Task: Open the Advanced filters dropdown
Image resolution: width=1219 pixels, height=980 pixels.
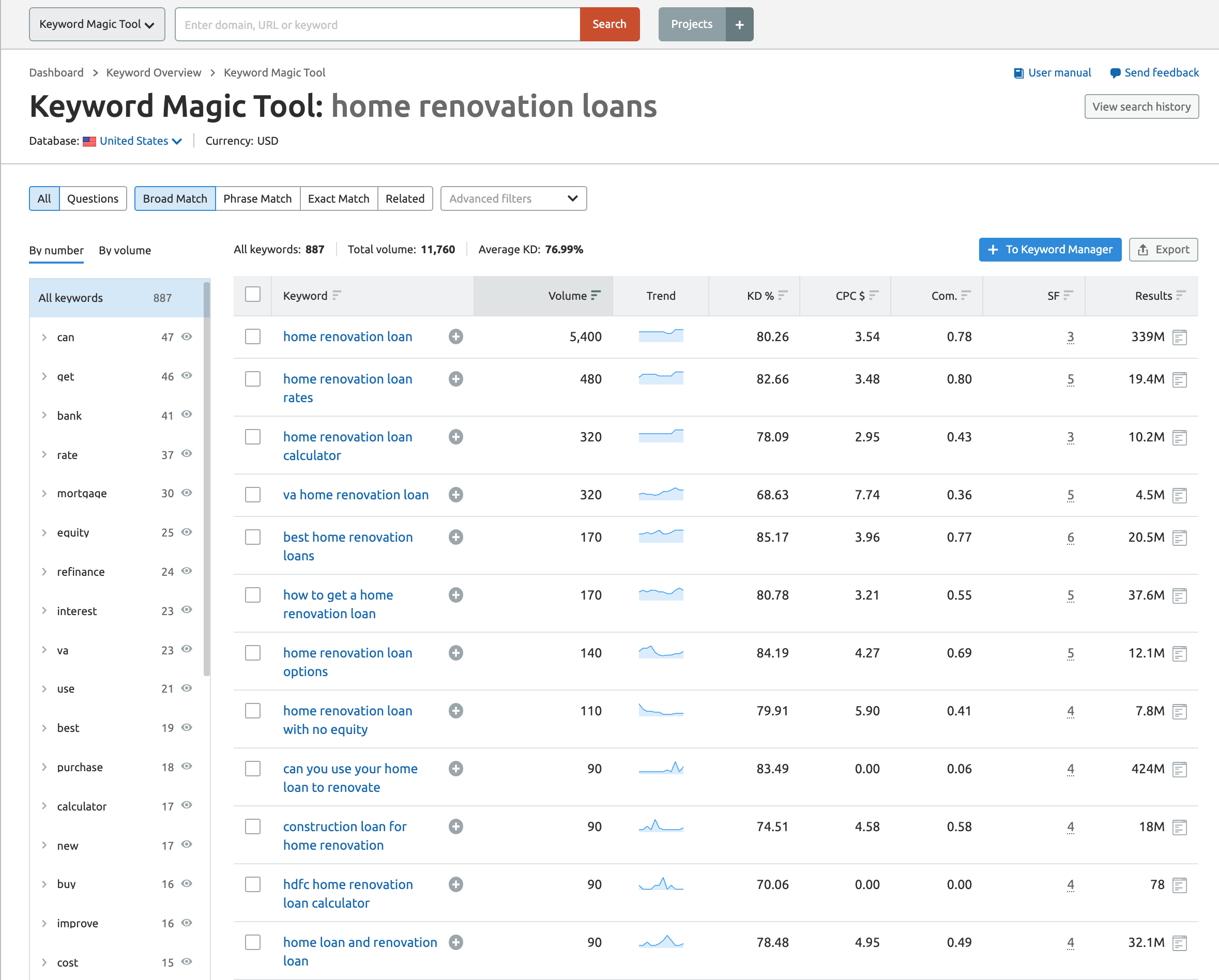Action: coord(513,199)
